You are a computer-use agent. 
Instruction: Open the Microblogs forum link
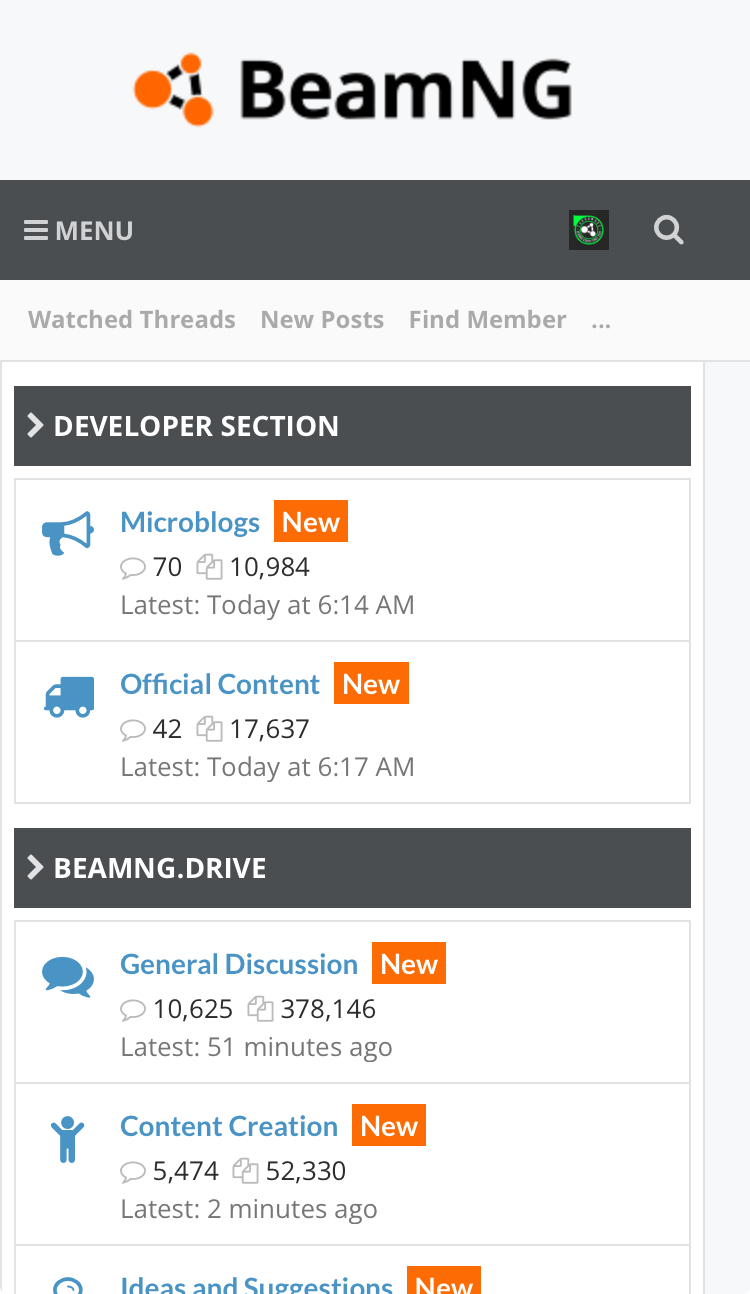(x=190, y=522)
